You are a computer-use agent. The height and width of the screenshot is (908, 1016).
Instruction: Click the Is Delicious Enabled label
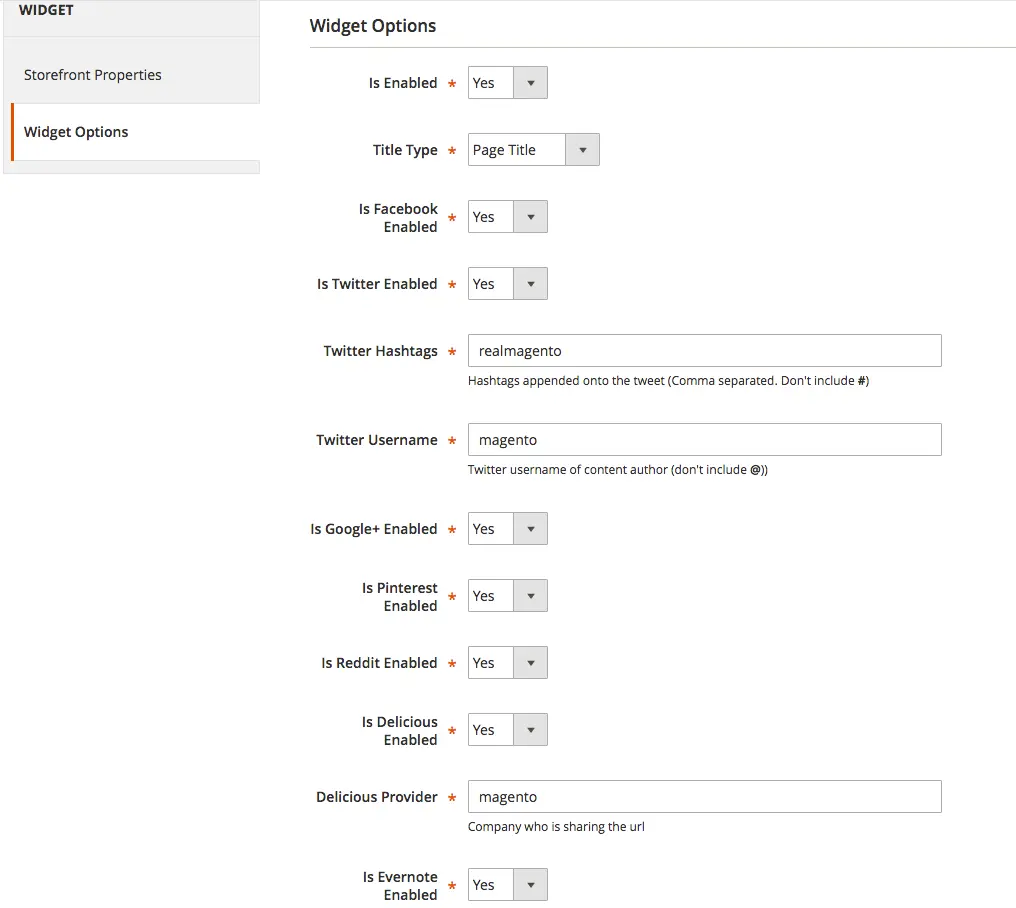tap(399, 731)
